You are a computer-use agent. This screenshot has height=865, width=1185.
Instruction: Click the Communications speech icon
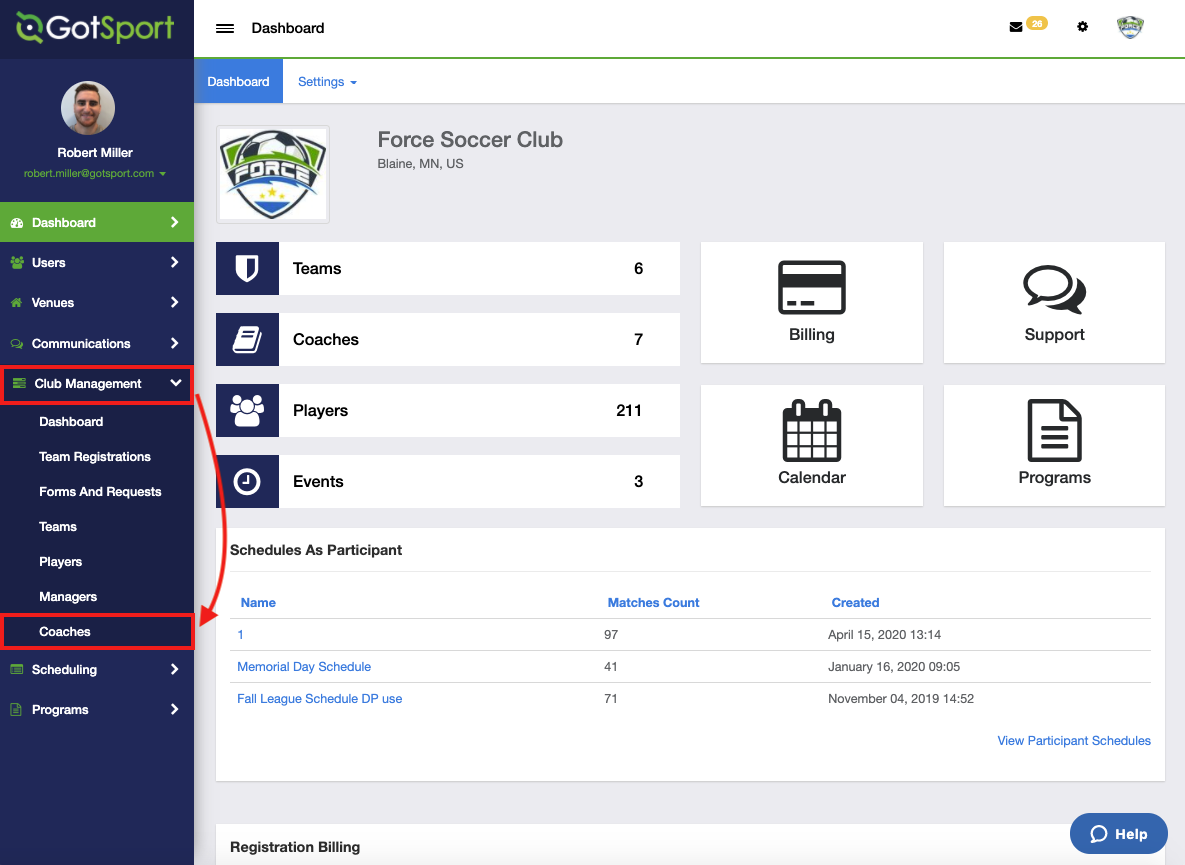point(17,344)
